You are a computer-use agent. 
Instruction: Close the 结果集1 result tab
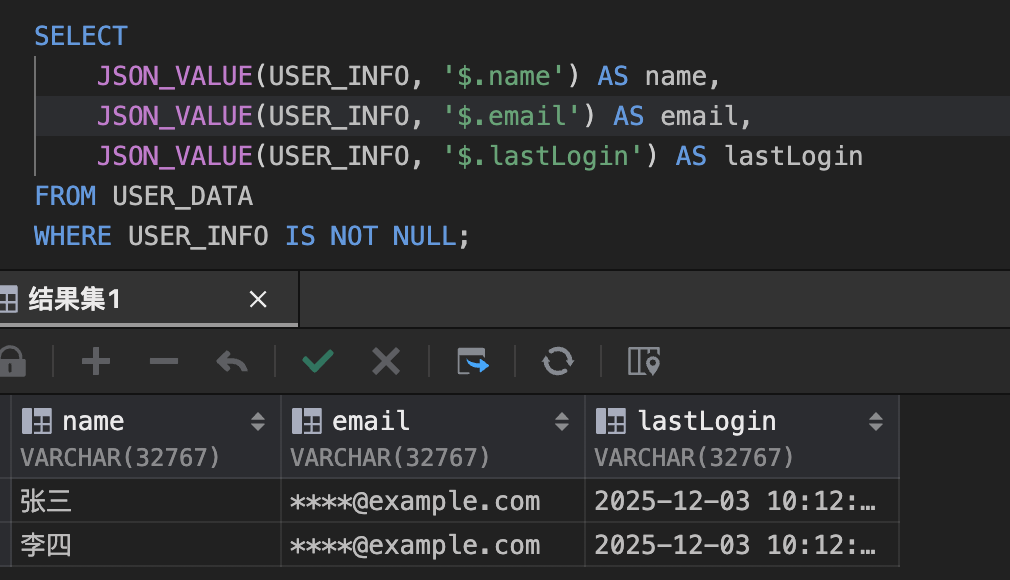click(x=258, y=299)
